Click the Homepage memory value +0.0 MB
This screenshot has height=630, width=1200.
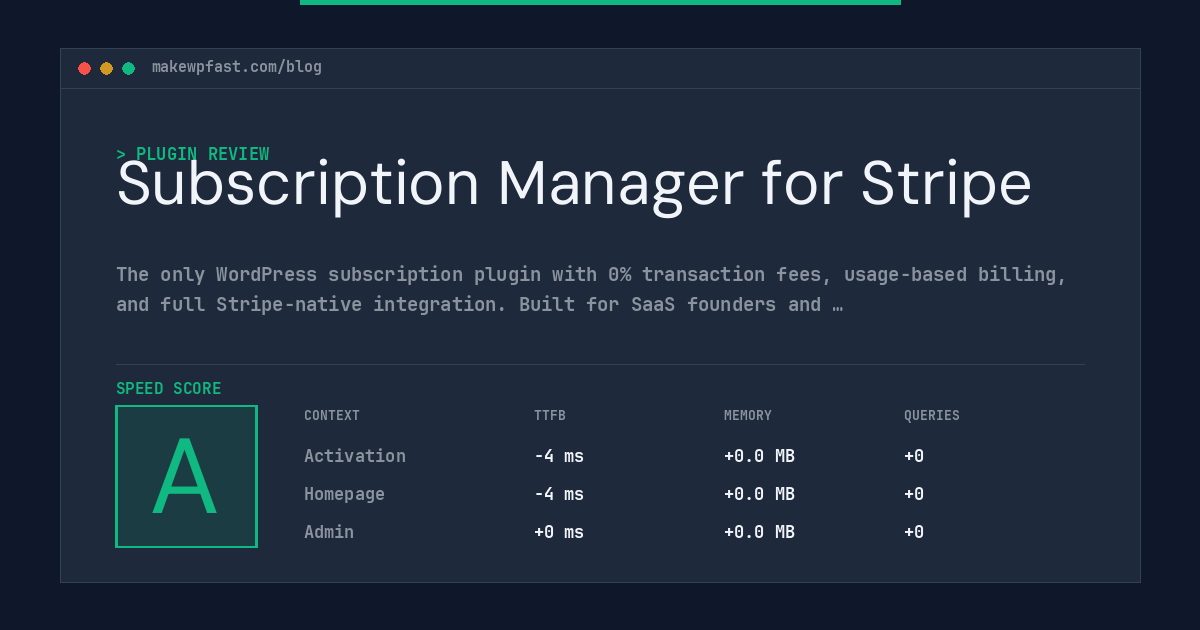759,494
